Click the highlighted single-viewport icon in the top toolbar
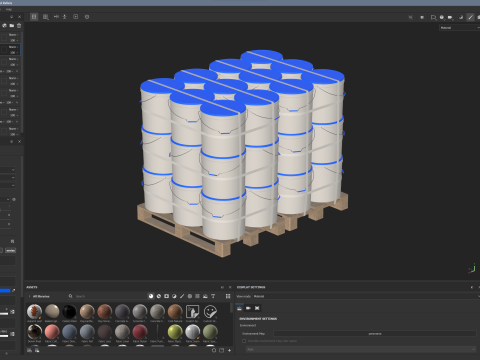Image resolution: width=480 pixels, height=360 pixels. point(34,17)
